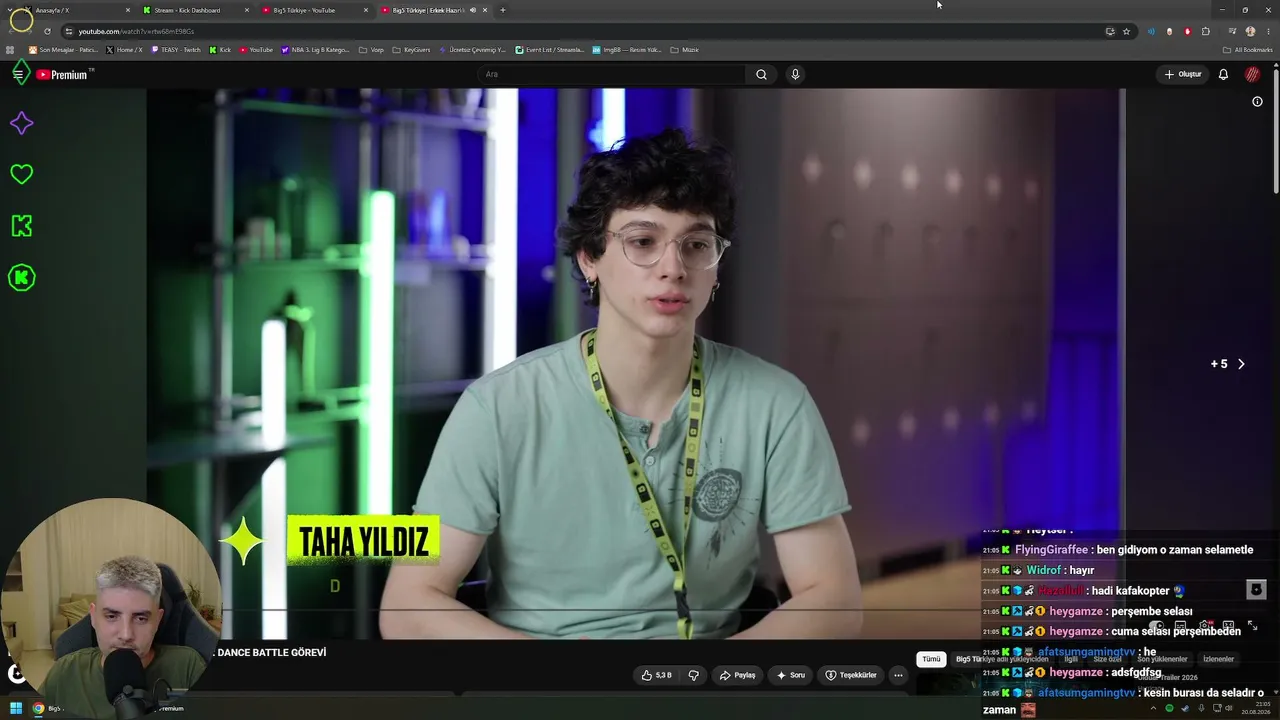
Task: Select the Tümü filter chip
Action: (x=931, y=659)
